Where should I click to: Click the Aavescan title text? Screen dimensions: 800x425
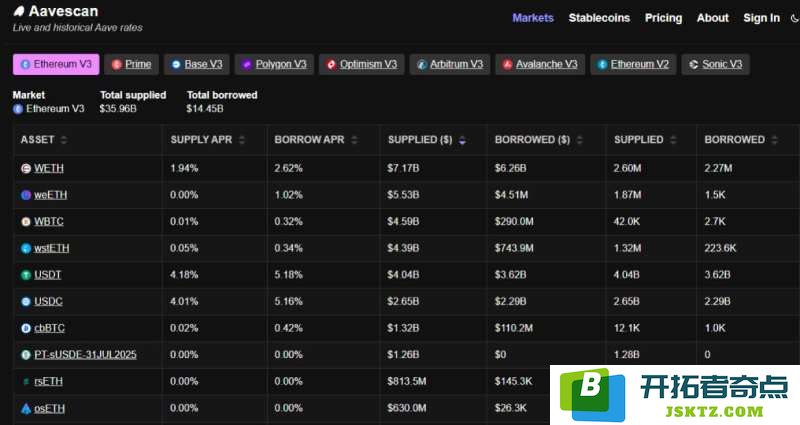click(63, 11)
